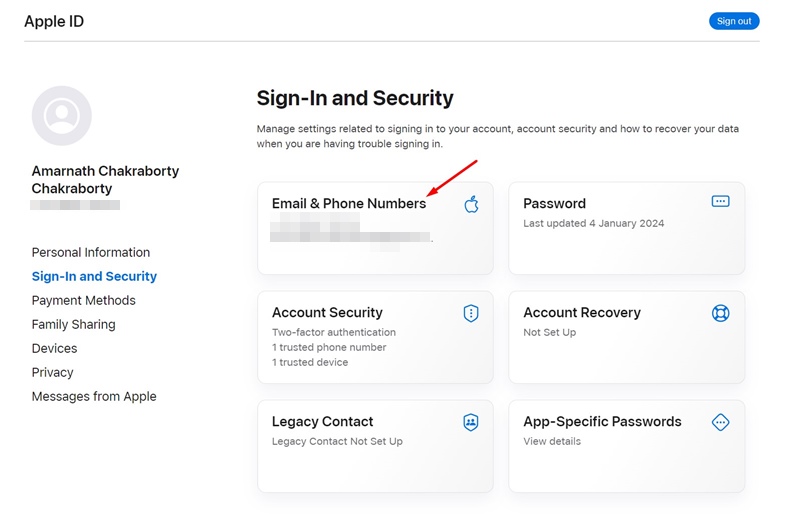Open the Password card heading
This screenshot has width=800, height=521.
point(554,204)
